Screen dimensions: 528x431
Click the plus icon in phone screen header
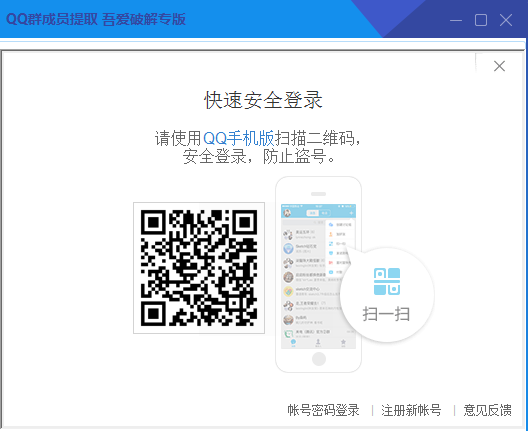coord(351,213)
